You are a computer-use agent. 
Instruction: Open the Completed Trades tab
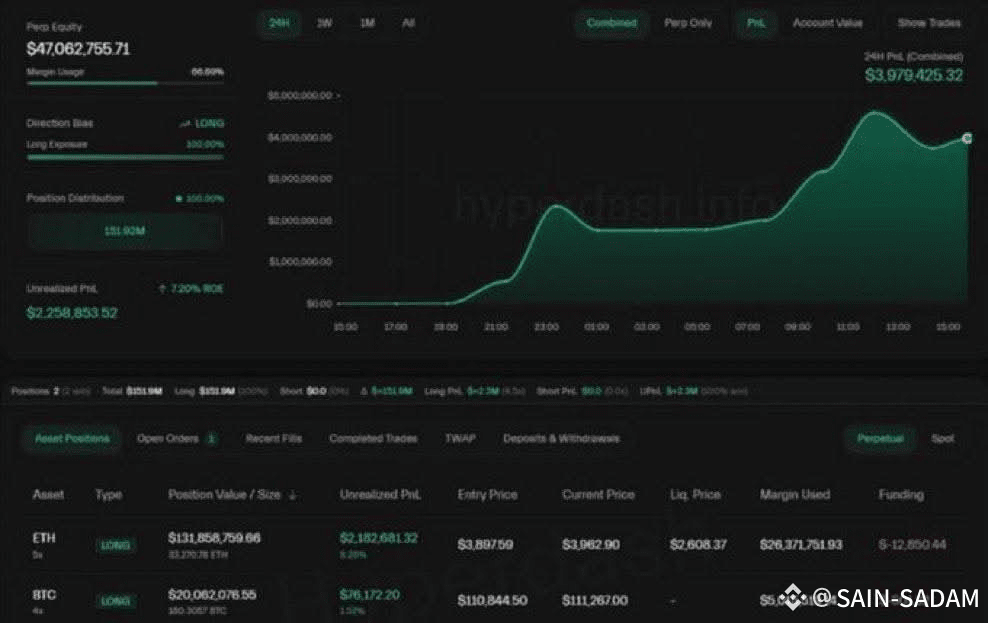[373, 438]
